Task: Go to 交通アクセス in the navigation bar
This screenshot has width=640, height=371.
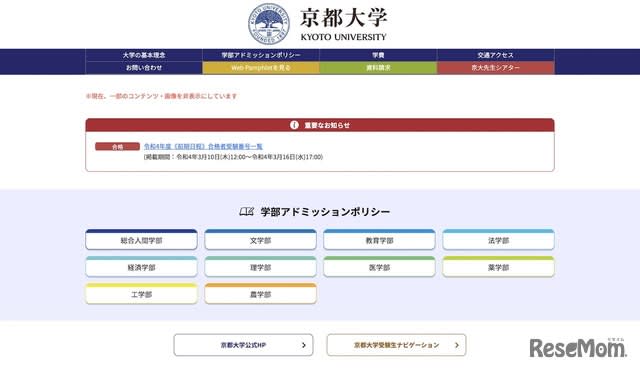Action: point(496,55)
